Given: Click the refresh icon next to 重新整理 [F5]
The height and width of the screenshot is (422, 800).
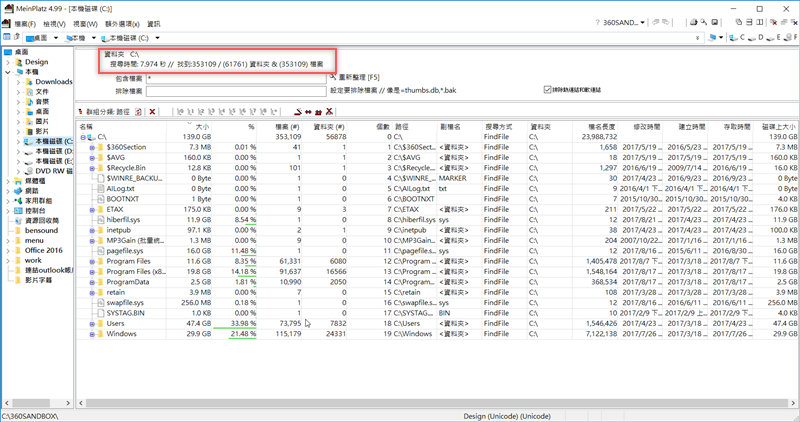Looking at the screenshot, I should [x=334, y=76].
